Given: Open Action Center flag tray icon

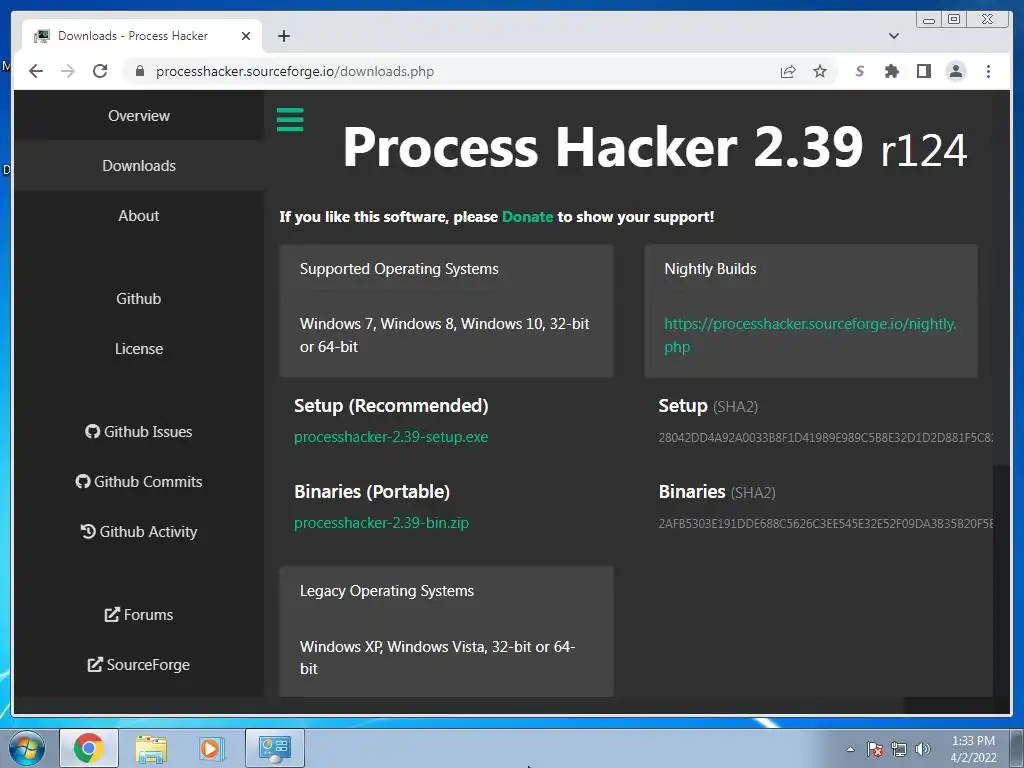Looking at the screenshot, I should pos(875,749).
